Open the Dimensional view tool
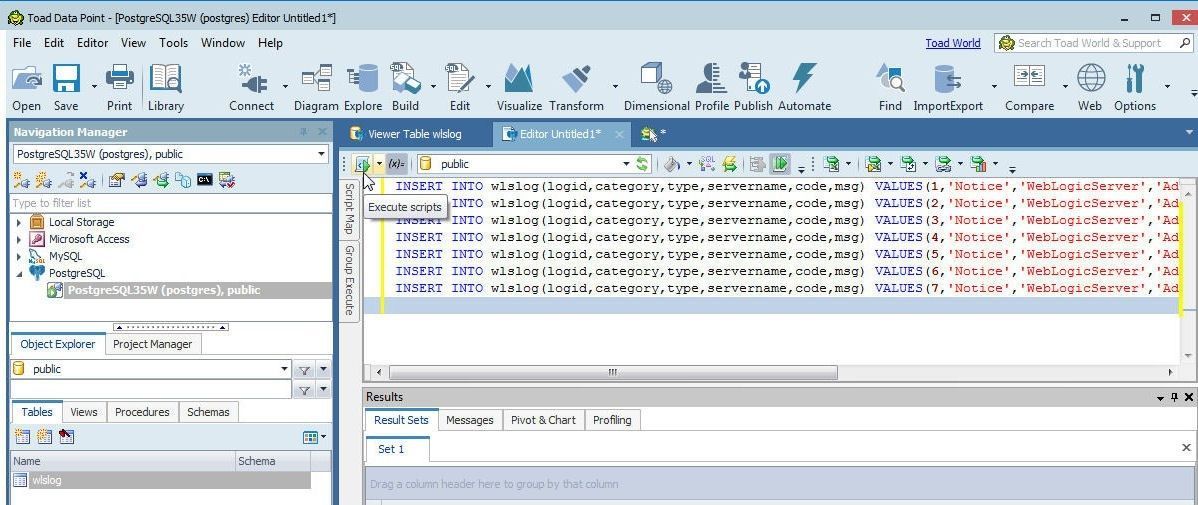Screen dimensions: 1198x505 (656, 88)
